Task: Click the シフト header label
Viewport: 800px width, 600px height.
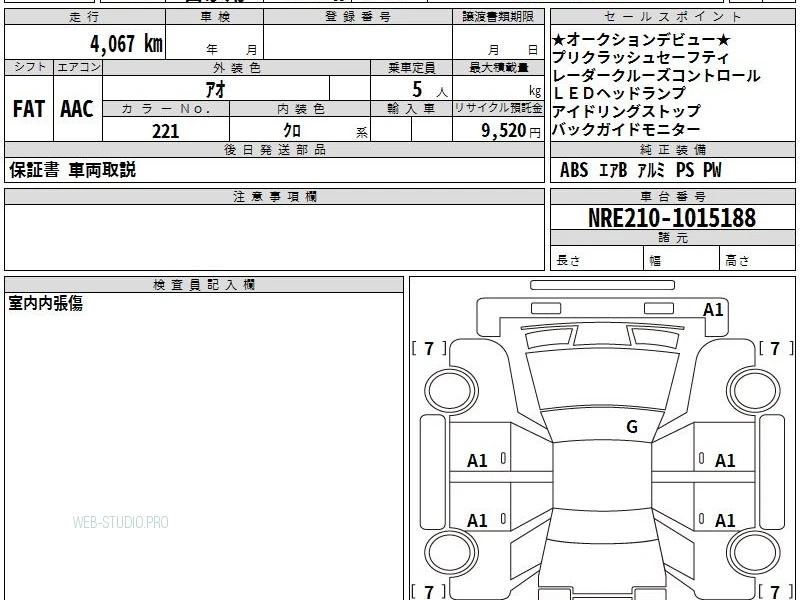Action: pos(30,67)
